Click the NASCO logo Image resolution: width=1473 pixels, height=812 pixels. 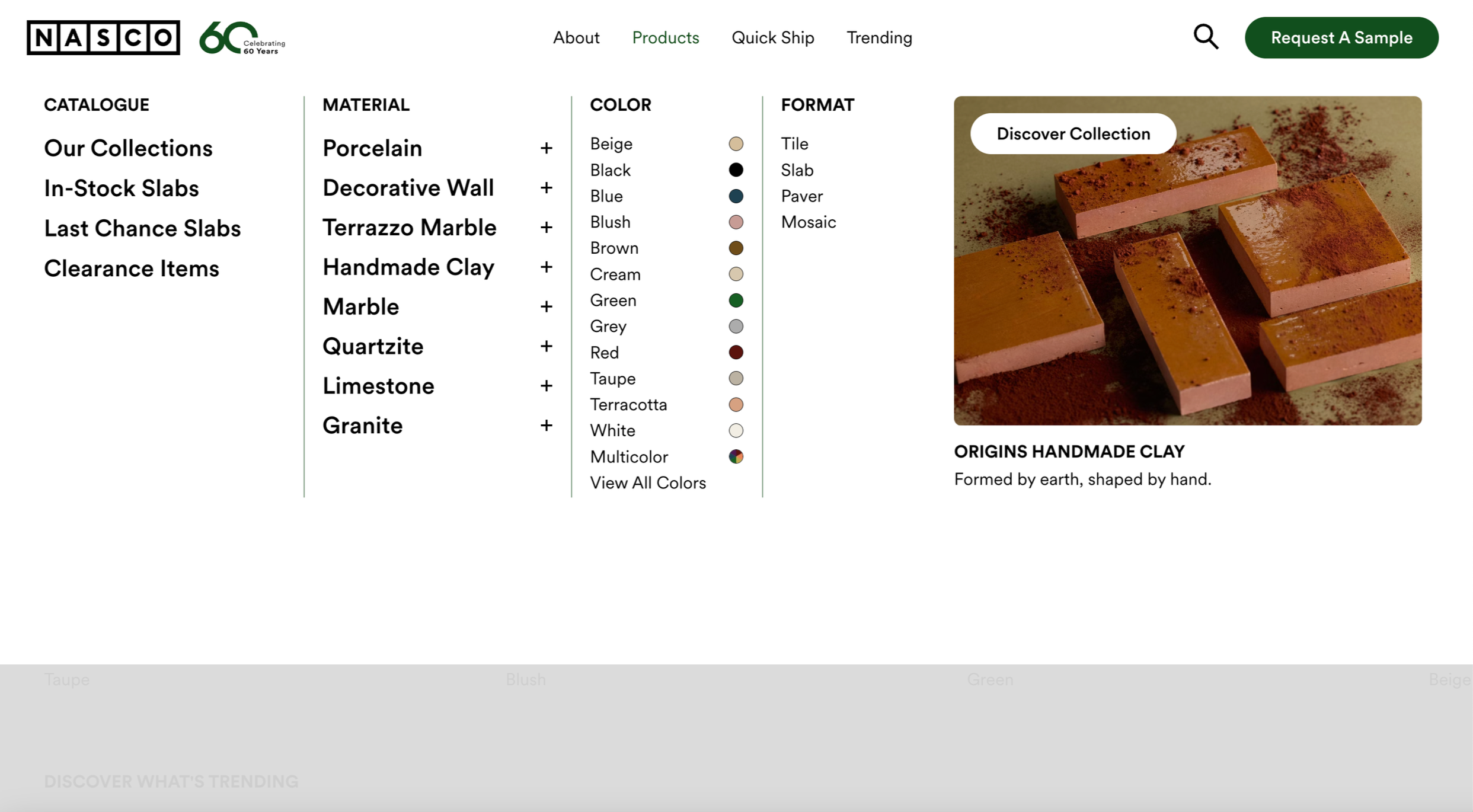tap(103, 37)
